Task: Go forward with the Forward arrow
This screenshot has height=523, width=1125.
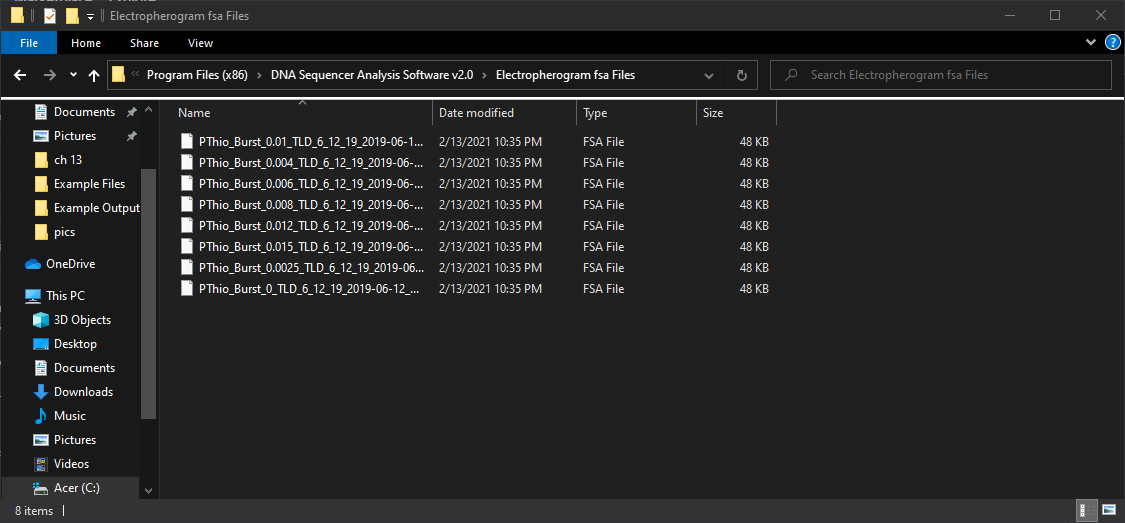Action: coord(49,75)
